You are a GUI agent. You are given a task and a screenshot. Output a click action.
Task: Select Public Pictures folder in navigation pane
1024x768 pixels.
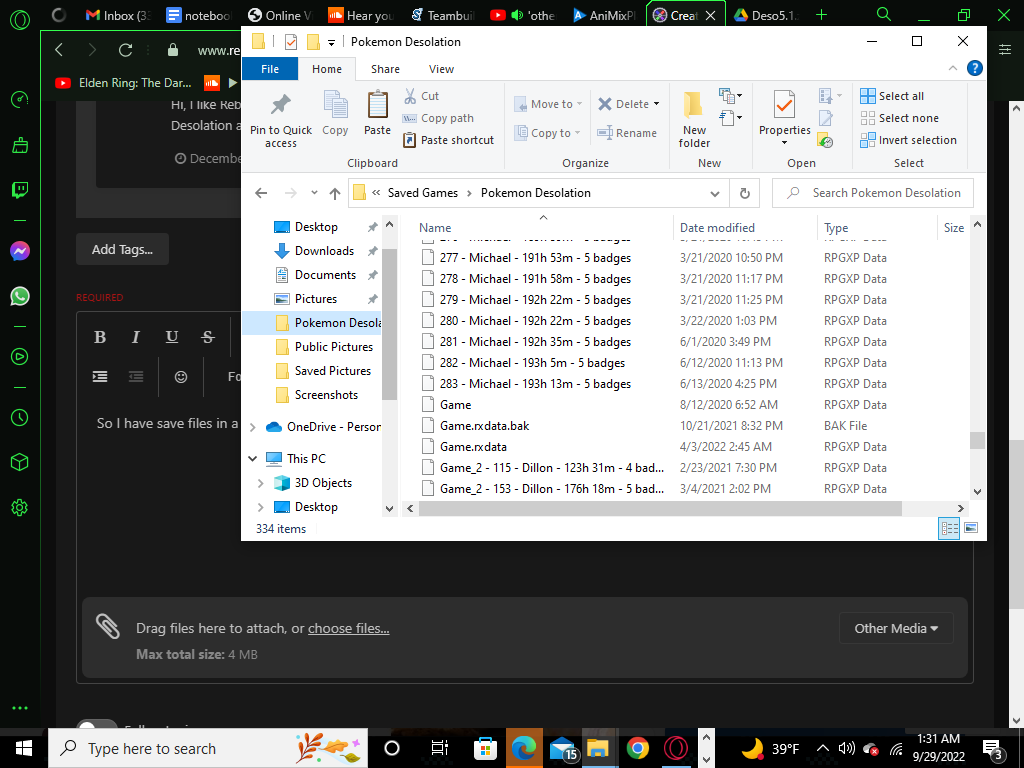pos(333,347)
